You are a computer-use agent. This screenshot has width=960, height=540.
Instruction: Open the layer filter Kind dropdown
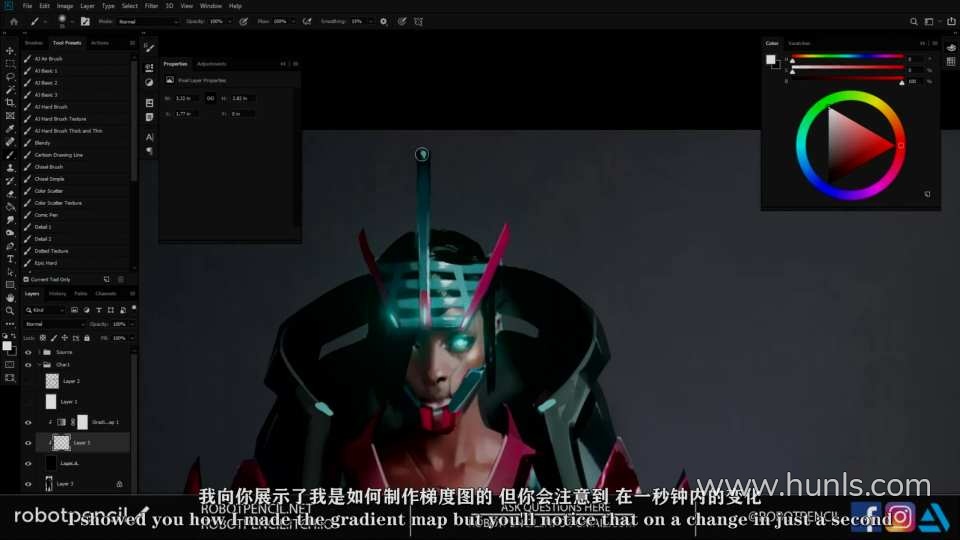click(x=45, y=310)
